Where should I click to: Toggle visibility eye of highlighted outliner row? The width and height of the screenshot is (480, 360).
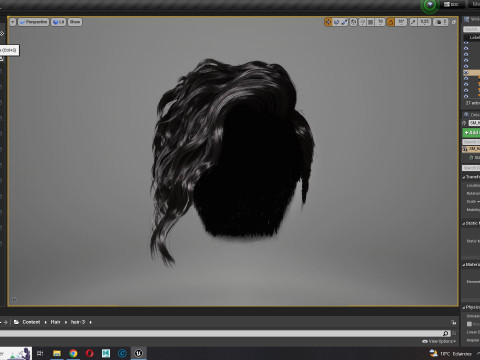pos(466,72)
